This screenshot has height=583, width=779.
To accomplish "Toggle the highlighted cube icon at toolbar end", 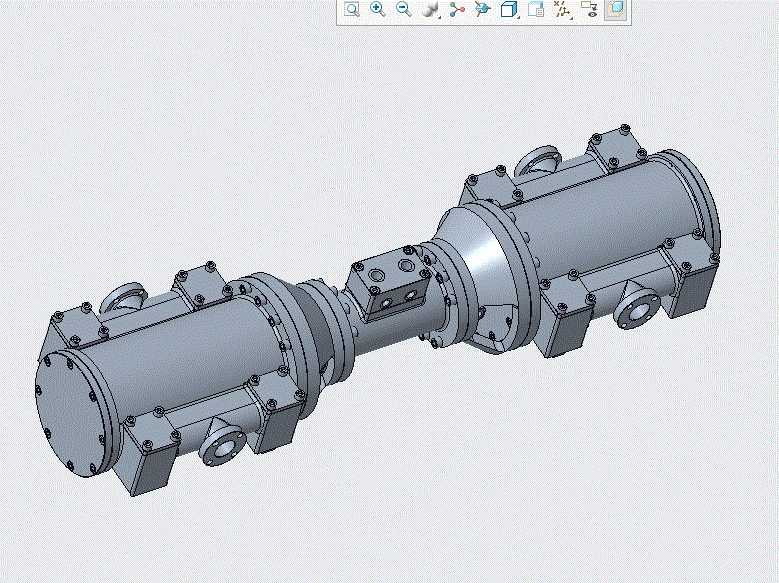I will tap(616, 9).
